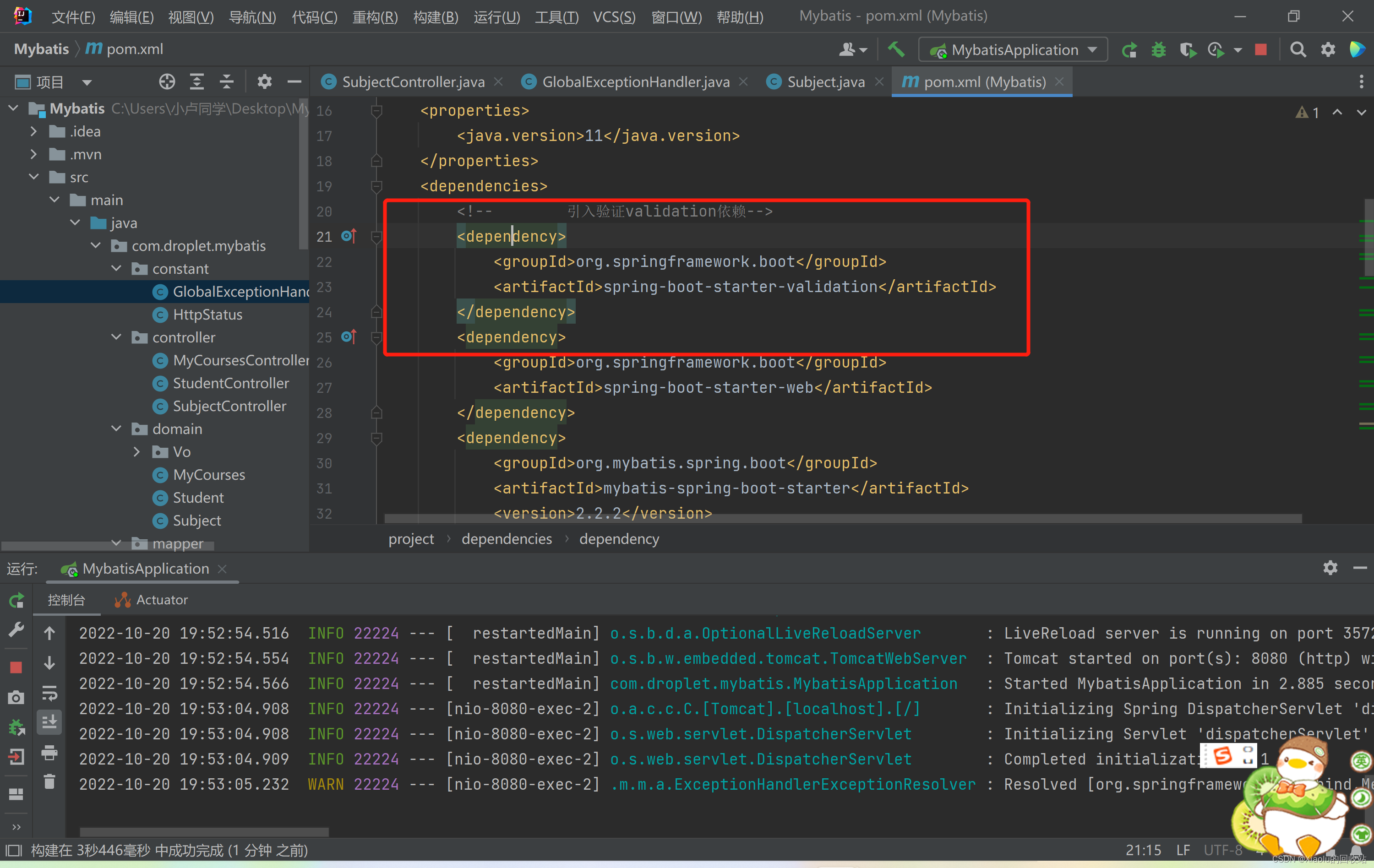Click the Debug bug icon in toolbar
Viewport: 1374px width, 868px height.
1158,50
